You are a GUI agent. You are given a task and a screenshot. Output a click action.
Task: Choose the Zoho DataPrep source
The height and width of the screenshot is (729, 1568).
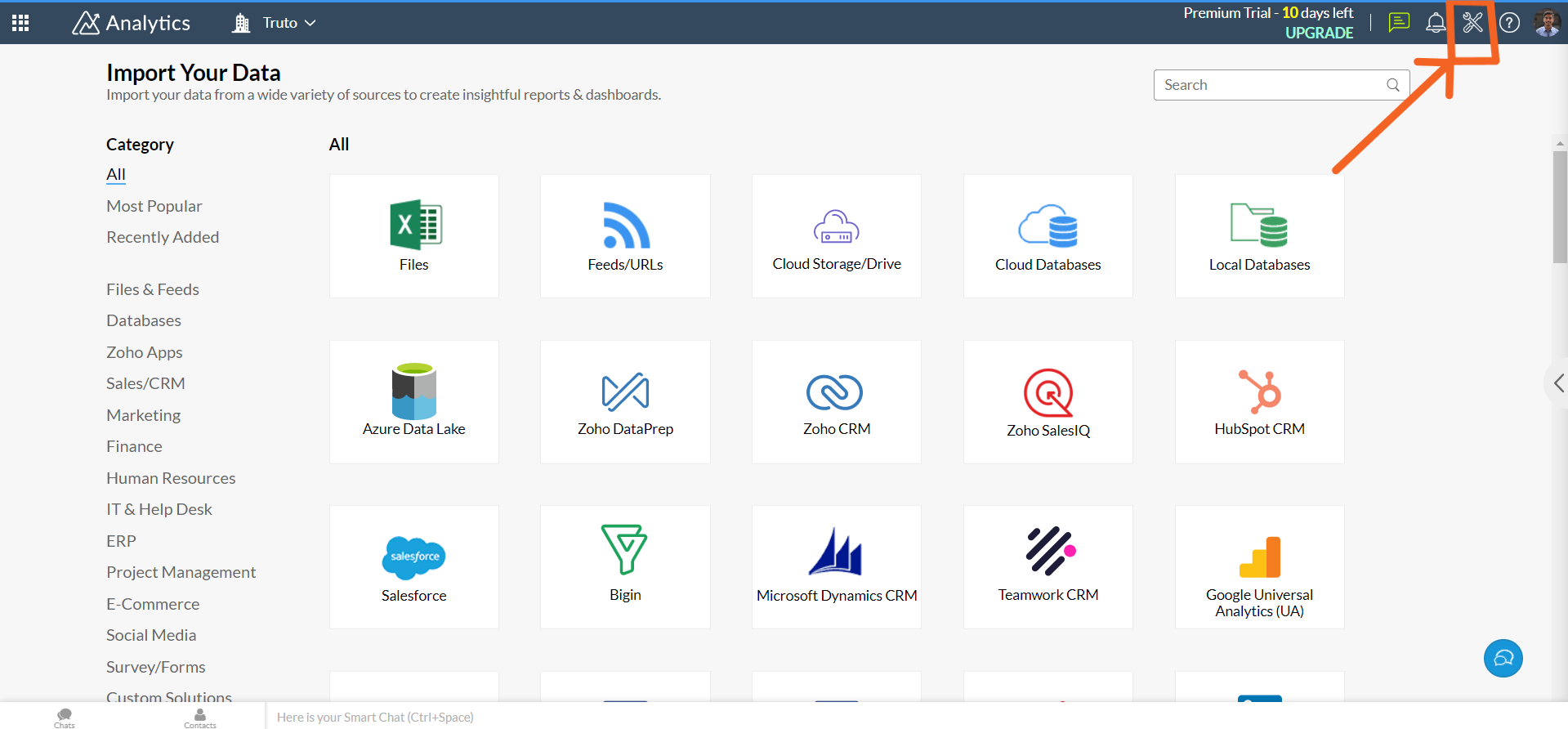click(x=625, y=402)
